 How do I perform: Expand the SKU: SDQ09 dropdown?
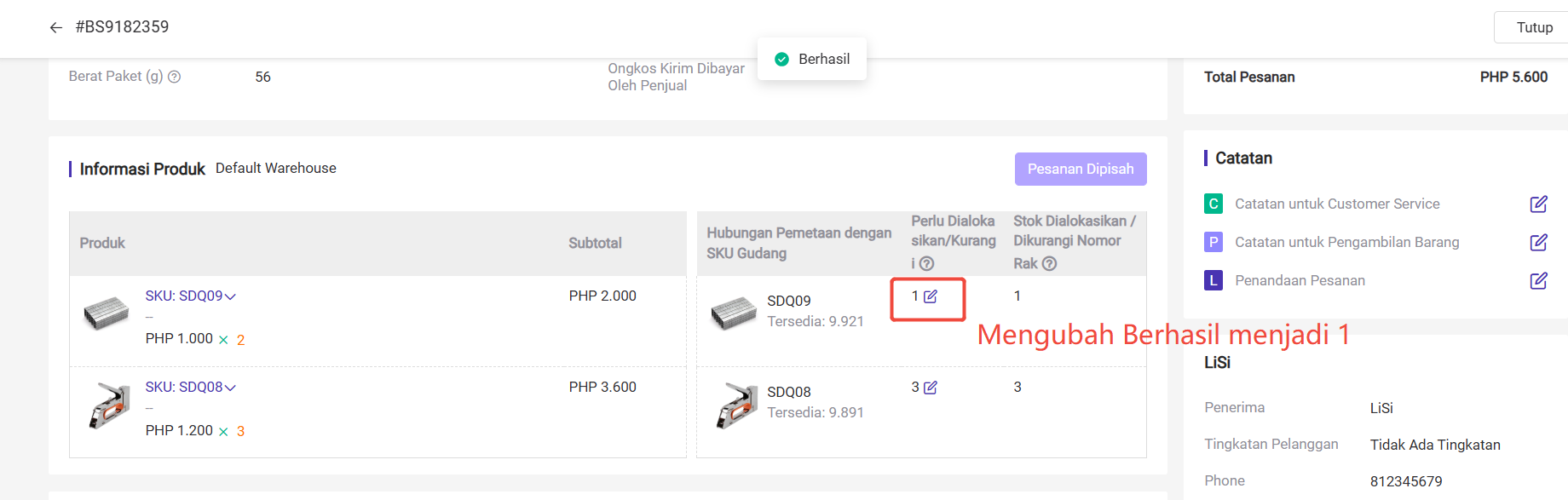tap(230, 296)
